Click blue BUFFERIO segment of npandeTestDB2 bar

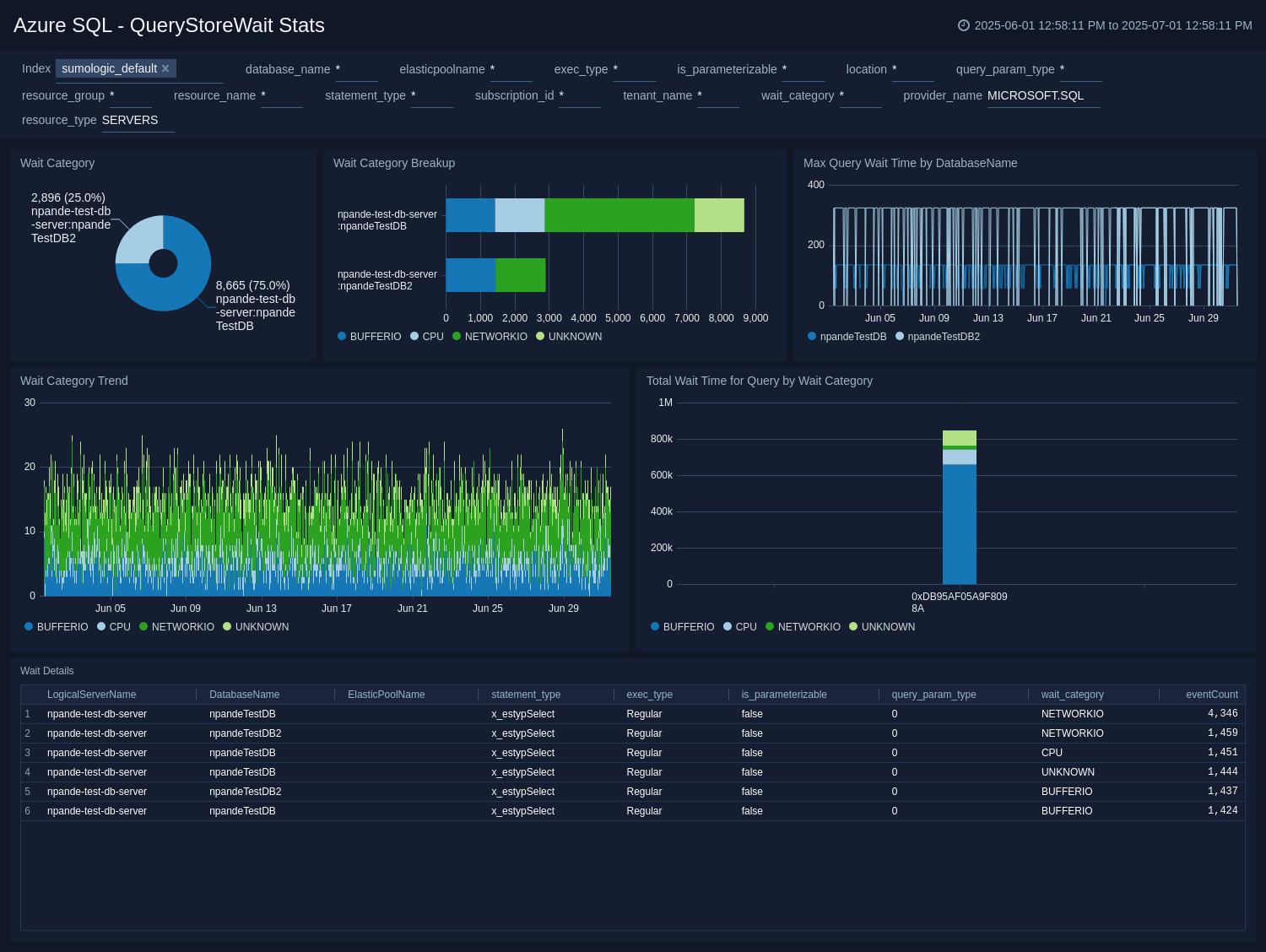click(x=471, y=275)
